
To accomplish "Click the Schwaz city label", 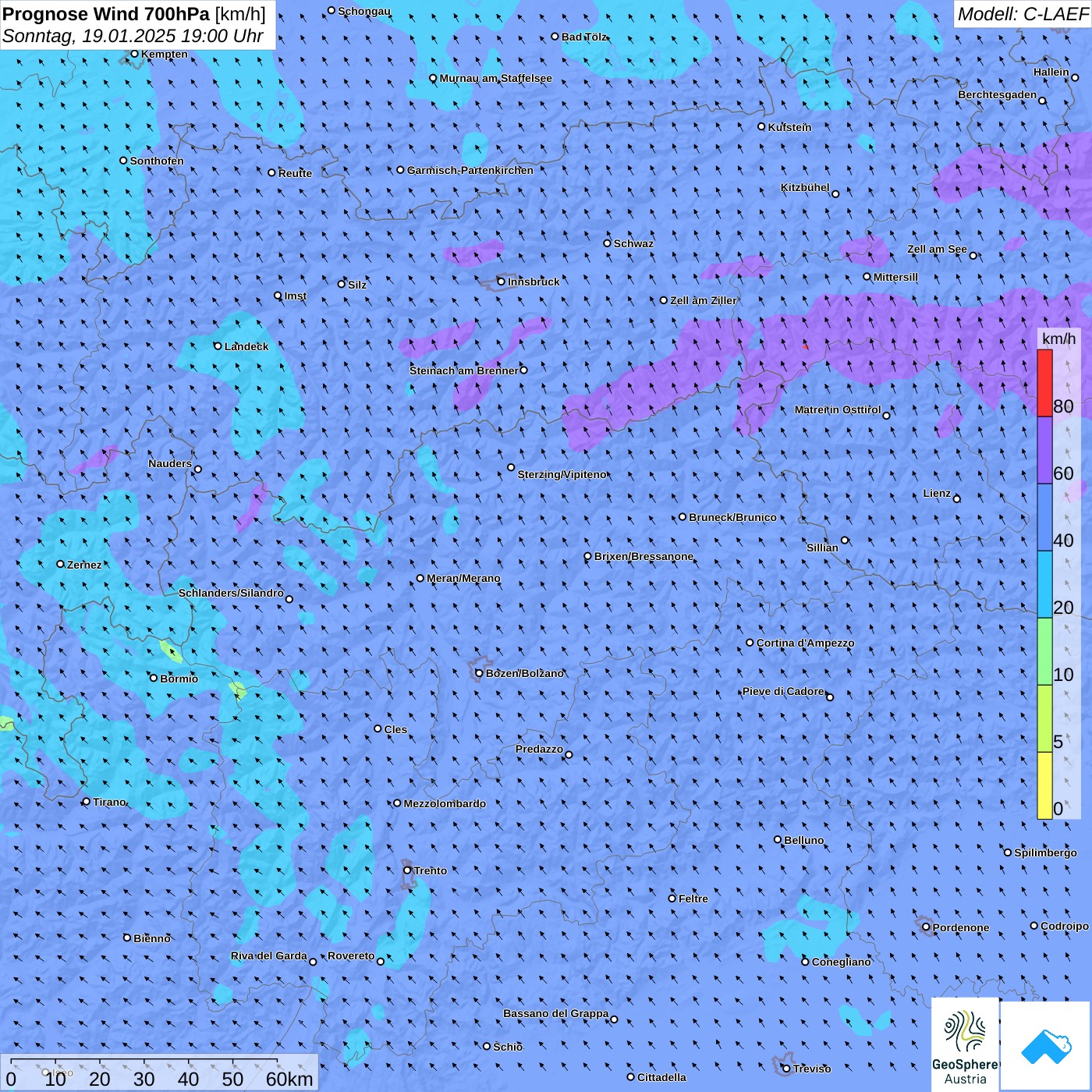I will [x=633, y=243].
